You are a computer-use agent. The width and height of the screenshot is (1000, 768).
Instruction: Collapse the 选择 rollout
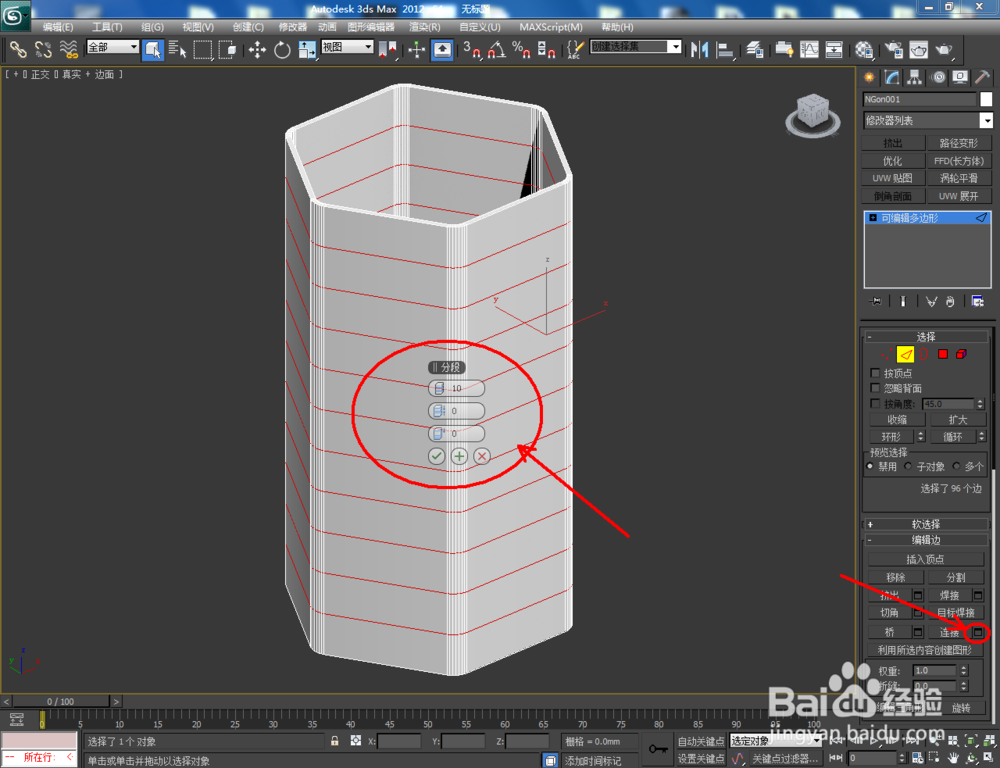click(925, 336)
